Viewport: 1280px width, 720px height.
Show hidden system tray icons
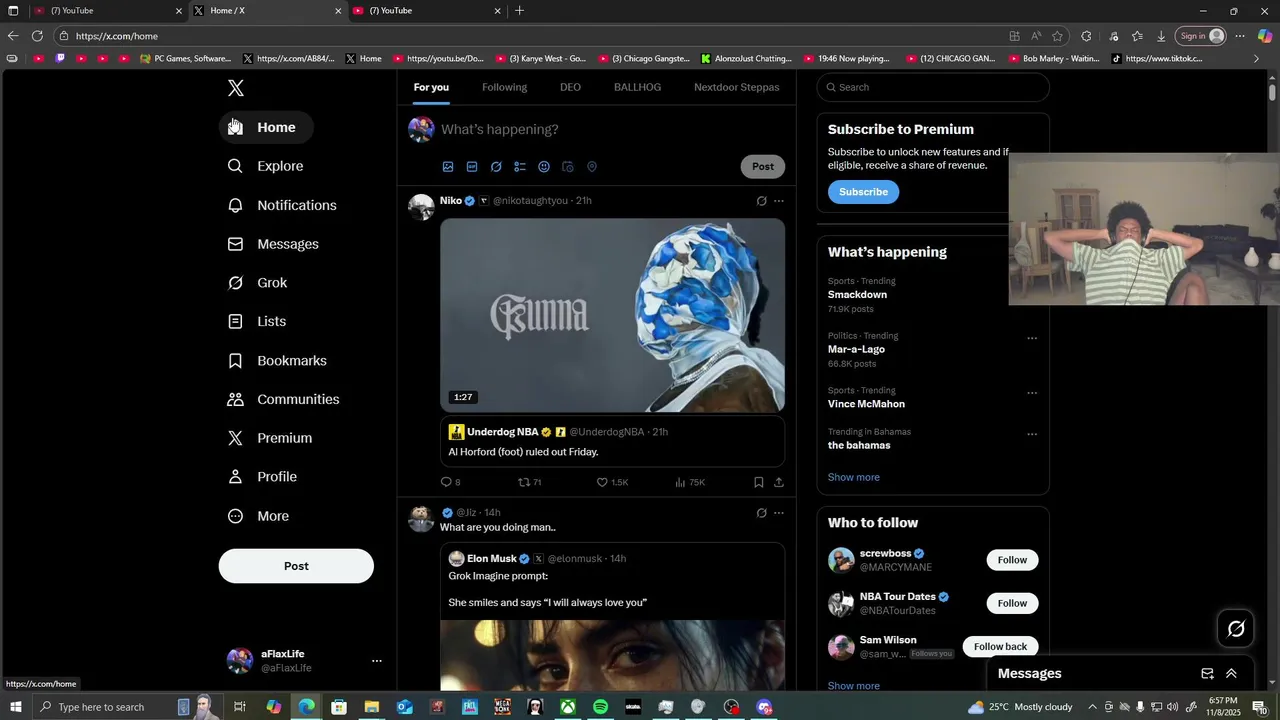(x=1092, y=707)
